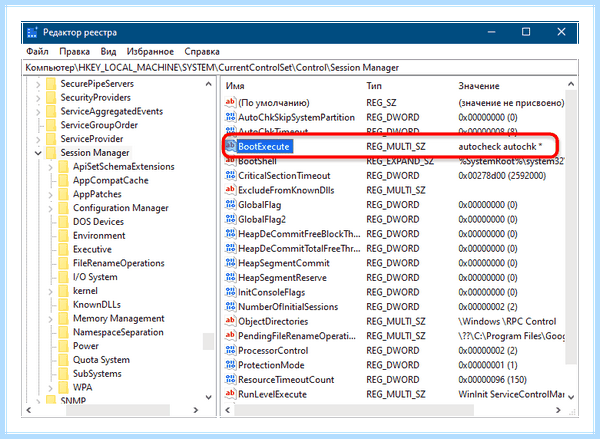Collapse the Session Manager key

[38, 153]
